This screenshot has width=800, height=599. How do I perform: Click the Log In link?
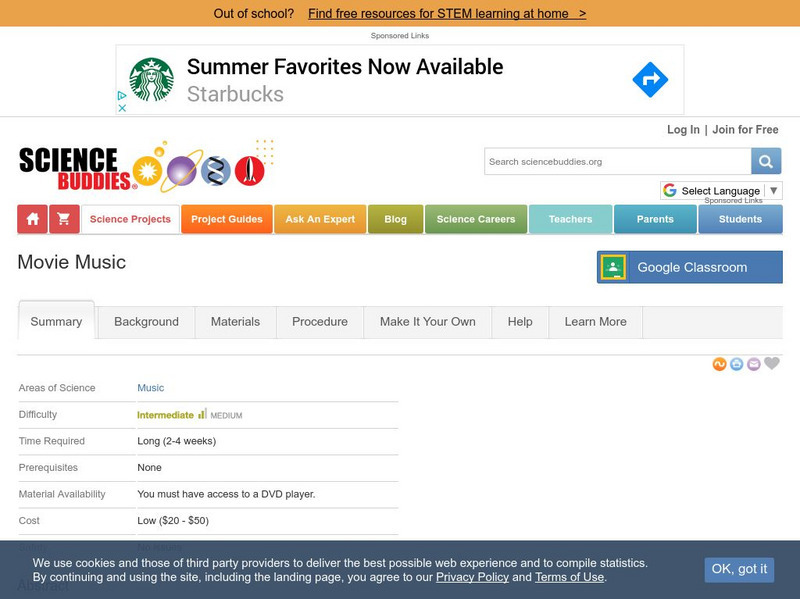[x=683, y=130]
